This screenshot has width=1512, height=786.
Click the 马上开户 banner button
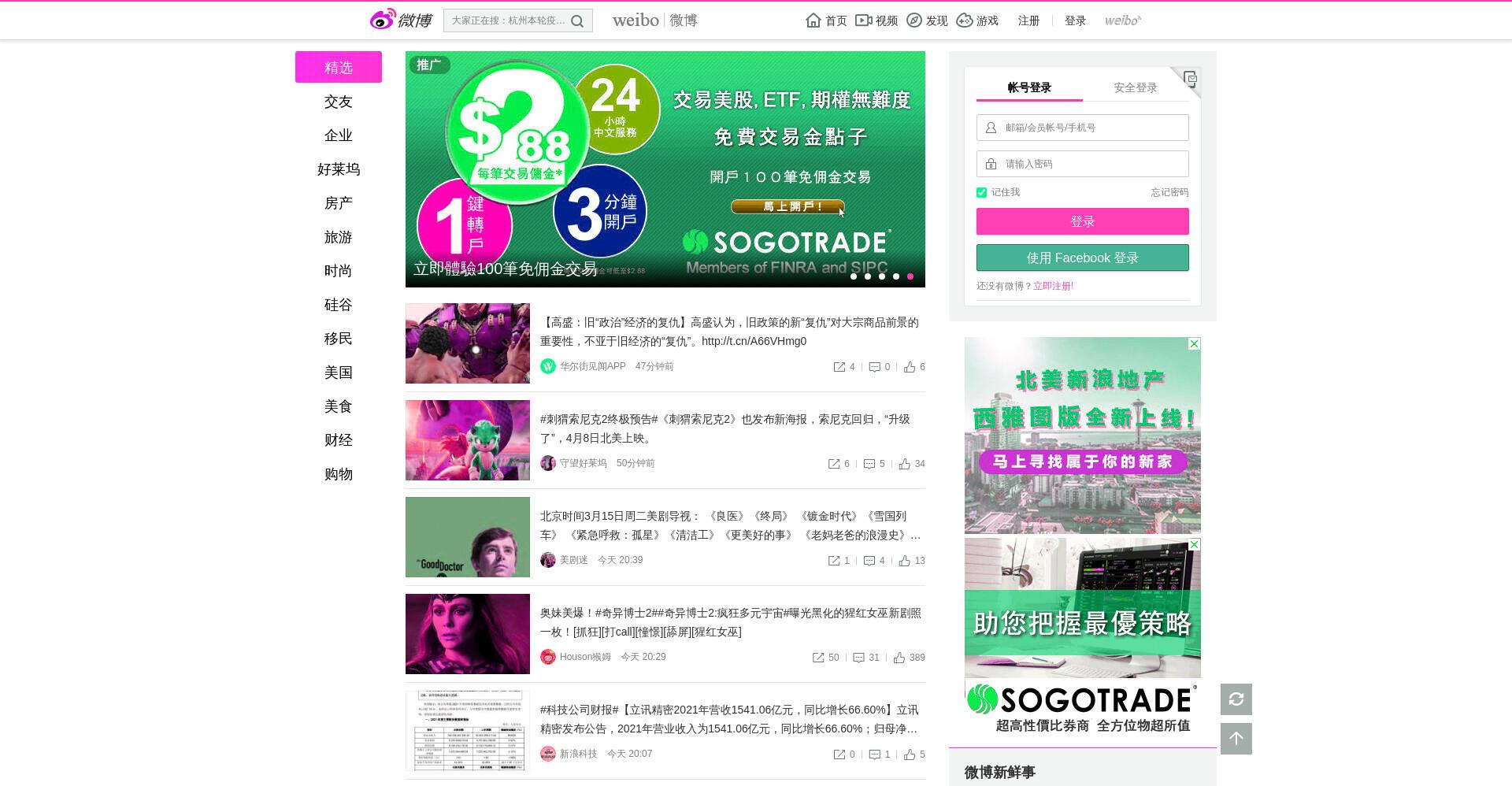click(x=787, y=206)
